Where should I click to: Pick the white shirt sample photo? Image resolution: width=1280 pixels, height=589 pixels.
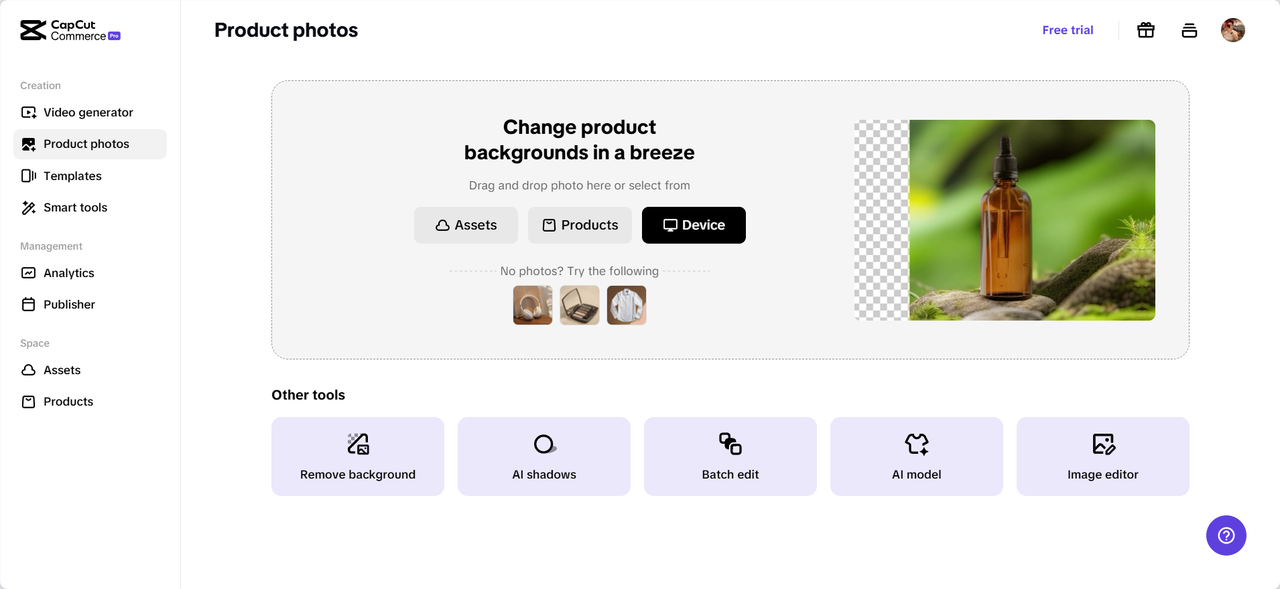pos(627,305)
